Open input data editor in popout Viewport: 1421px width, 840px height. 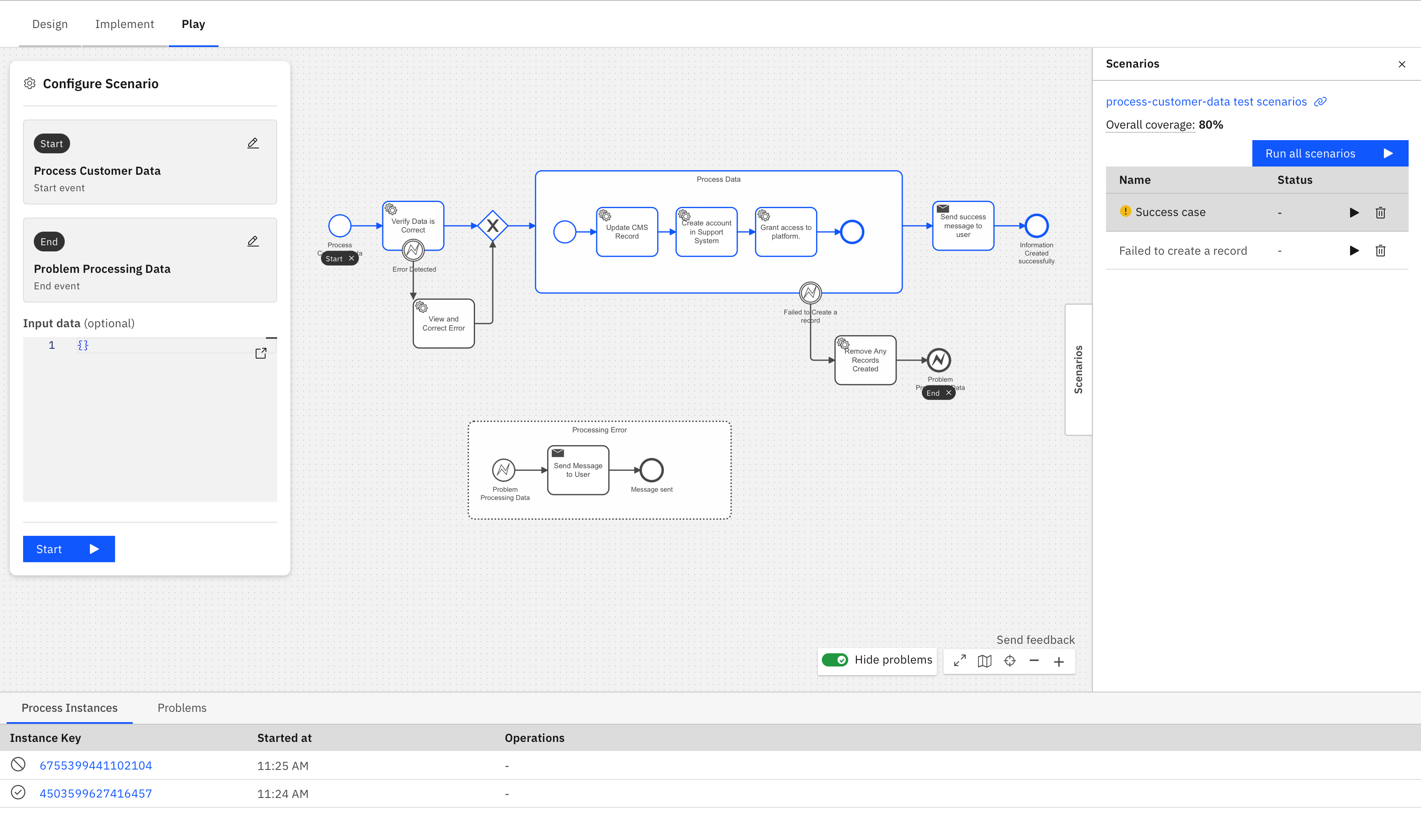[261, 353]
